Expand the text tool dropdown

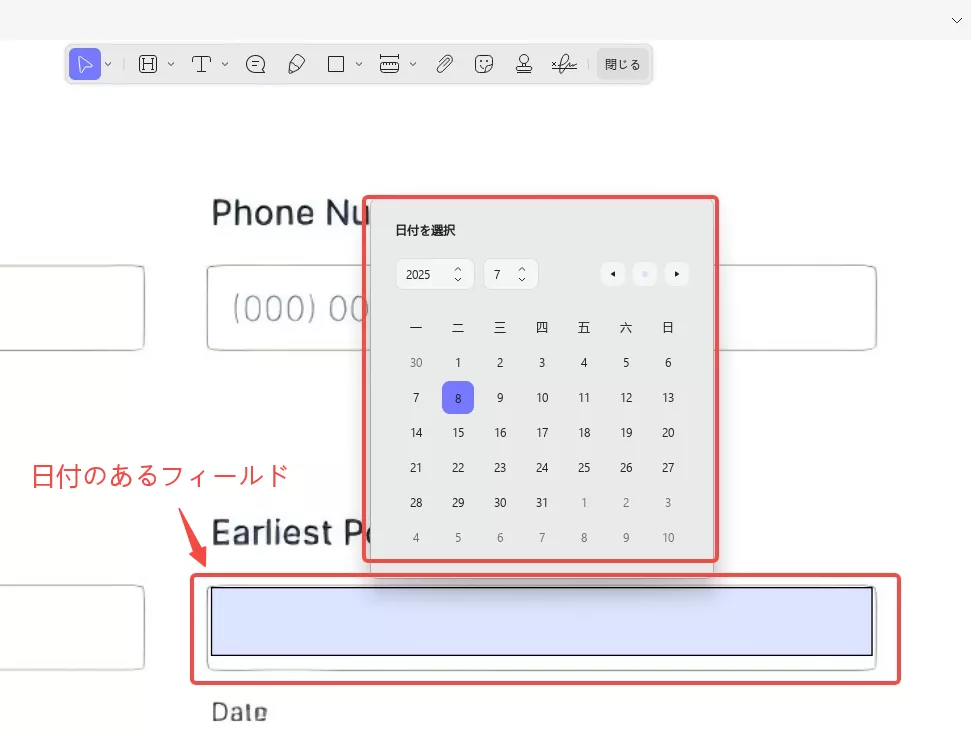pyautogui.click(x=225, y=64)
